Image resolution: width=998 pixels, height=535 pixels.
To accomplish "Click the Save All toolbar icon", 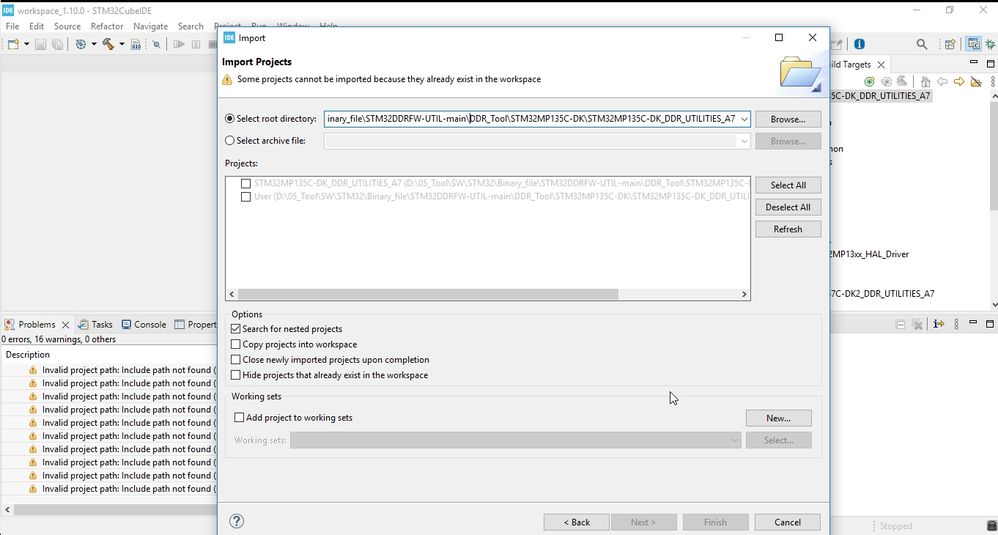I will pos(57,44).
